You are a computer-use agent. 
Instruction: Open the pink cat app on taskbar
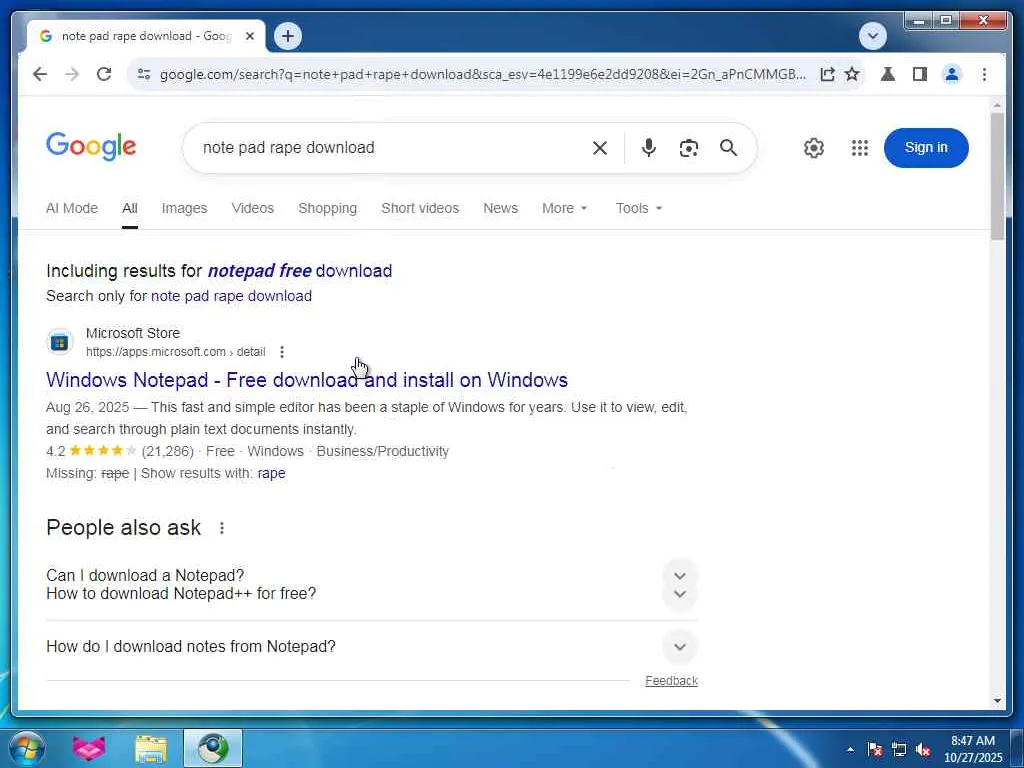pos(89,748)
